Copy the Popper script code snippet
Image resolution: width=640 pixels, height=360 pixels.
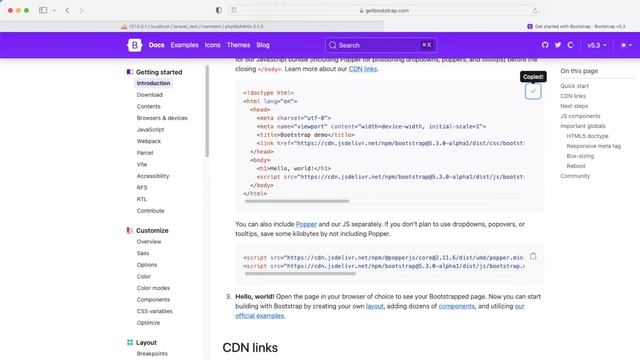(533, 256)
